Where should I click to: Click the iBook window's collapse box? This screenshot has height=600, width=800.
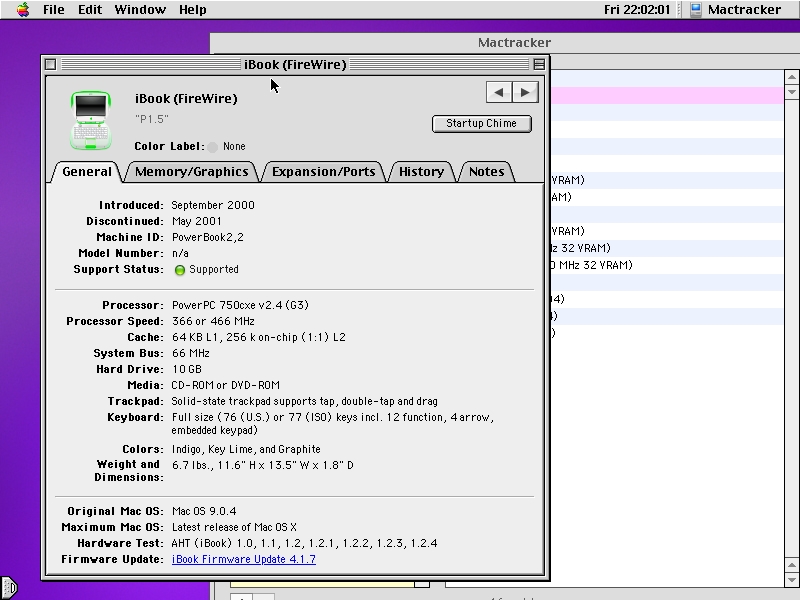(539, 64)
